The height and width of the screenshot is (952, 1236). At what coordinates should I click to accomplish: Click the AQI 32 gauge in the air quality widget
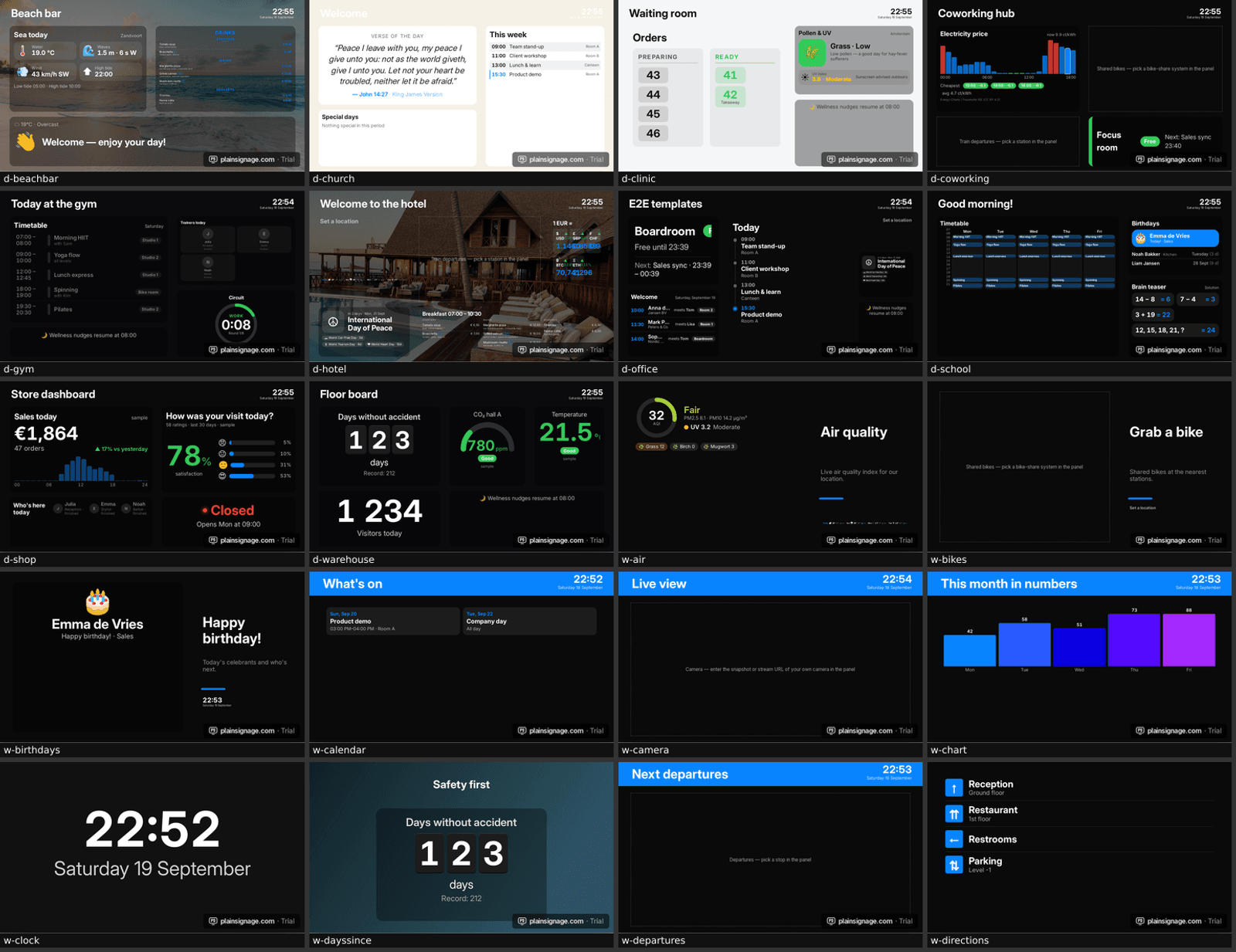(657, 417)
